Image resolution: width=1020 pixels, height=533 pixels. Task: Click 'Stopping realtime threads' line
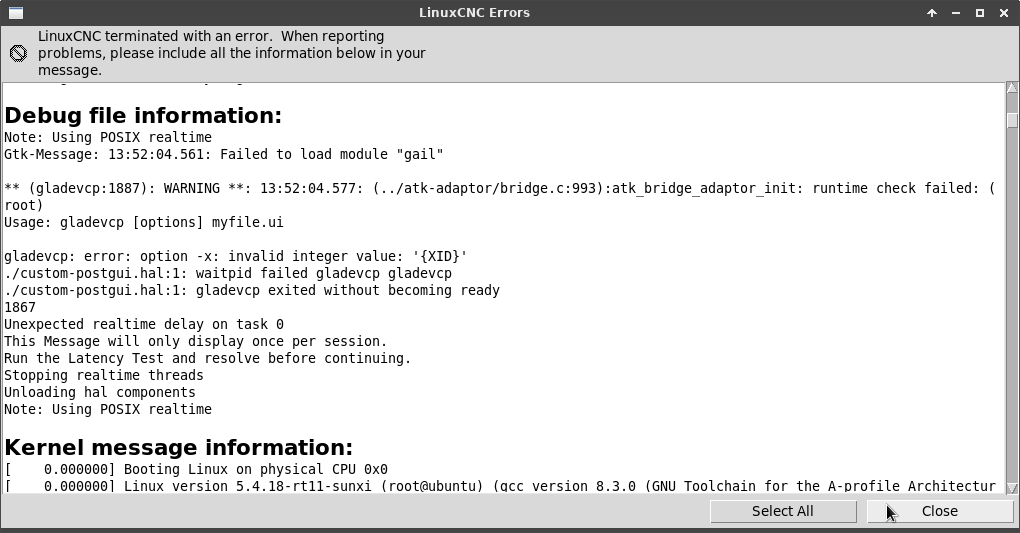click(103, 376)
